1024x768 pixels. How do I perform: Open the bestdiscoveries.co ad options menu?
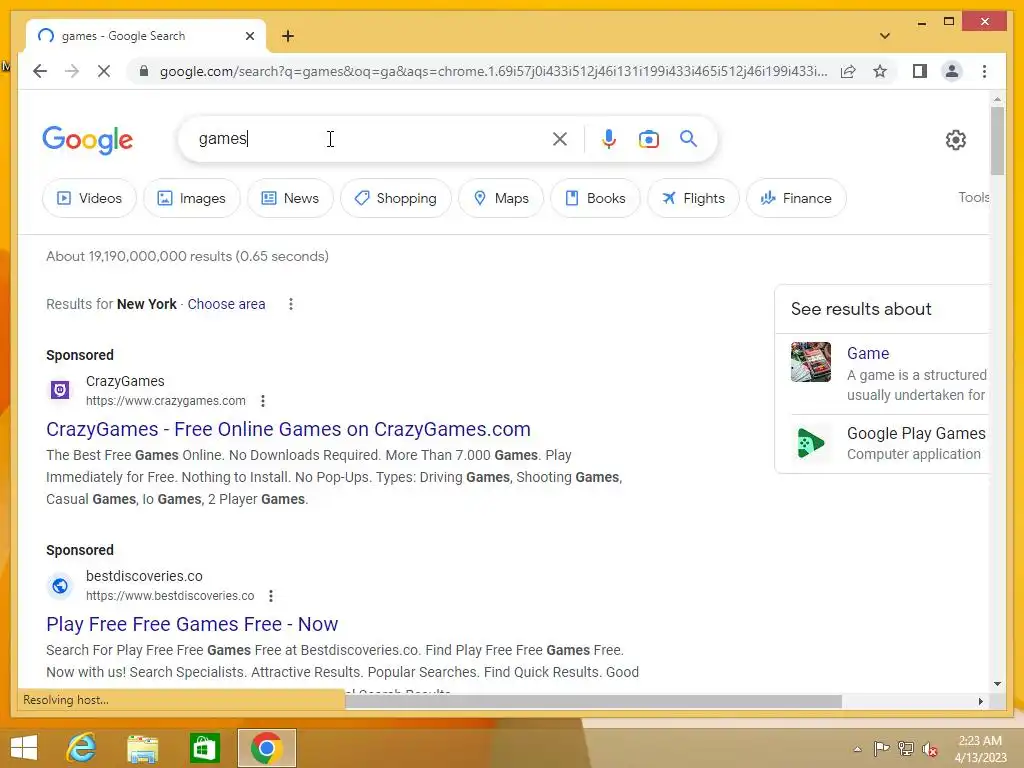click(x=270, y=596)
